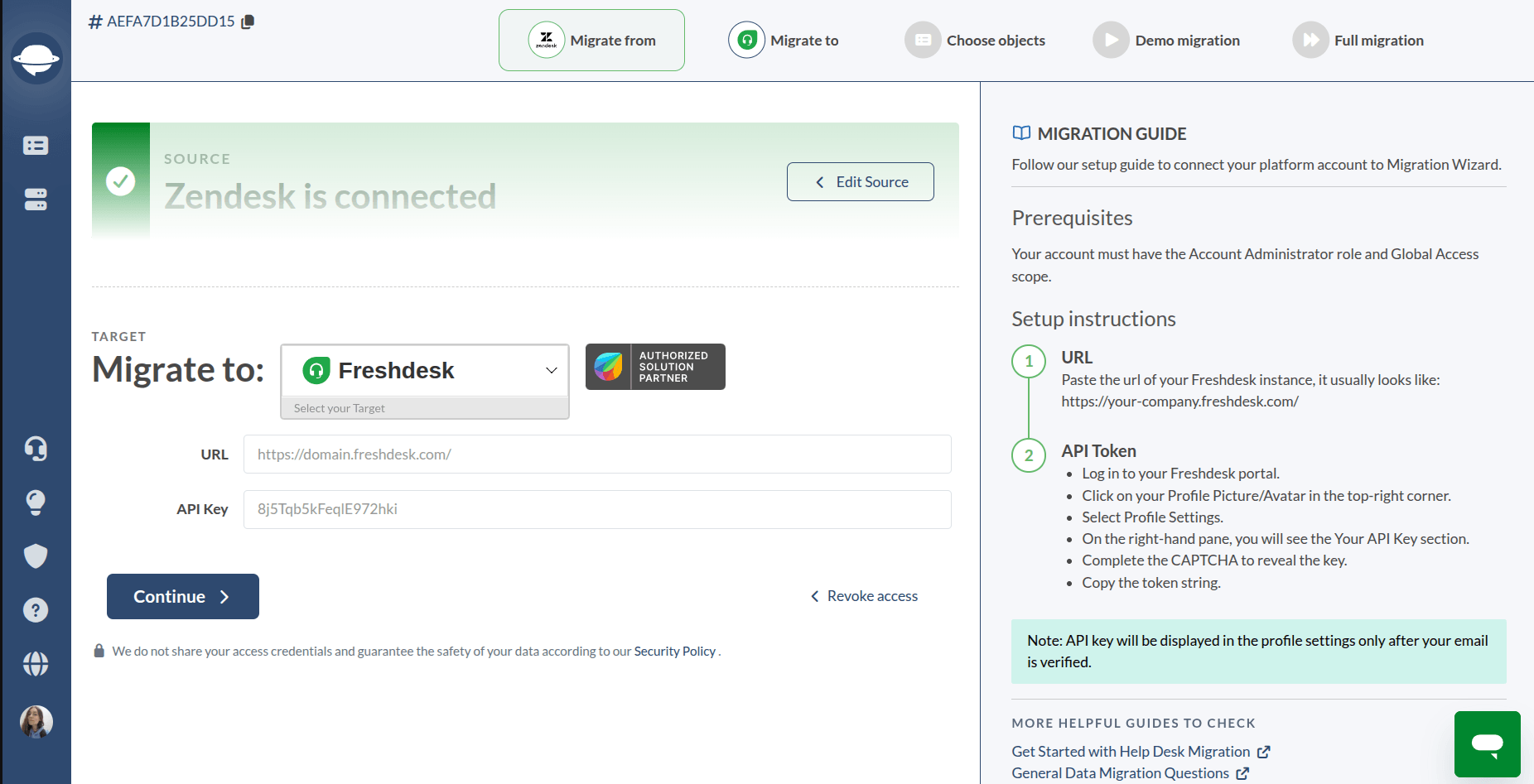This screenshot has height=784, width=1534.
Task: Click the Zendesk logo in Migrate from step
Action: (x=547, y=40)
